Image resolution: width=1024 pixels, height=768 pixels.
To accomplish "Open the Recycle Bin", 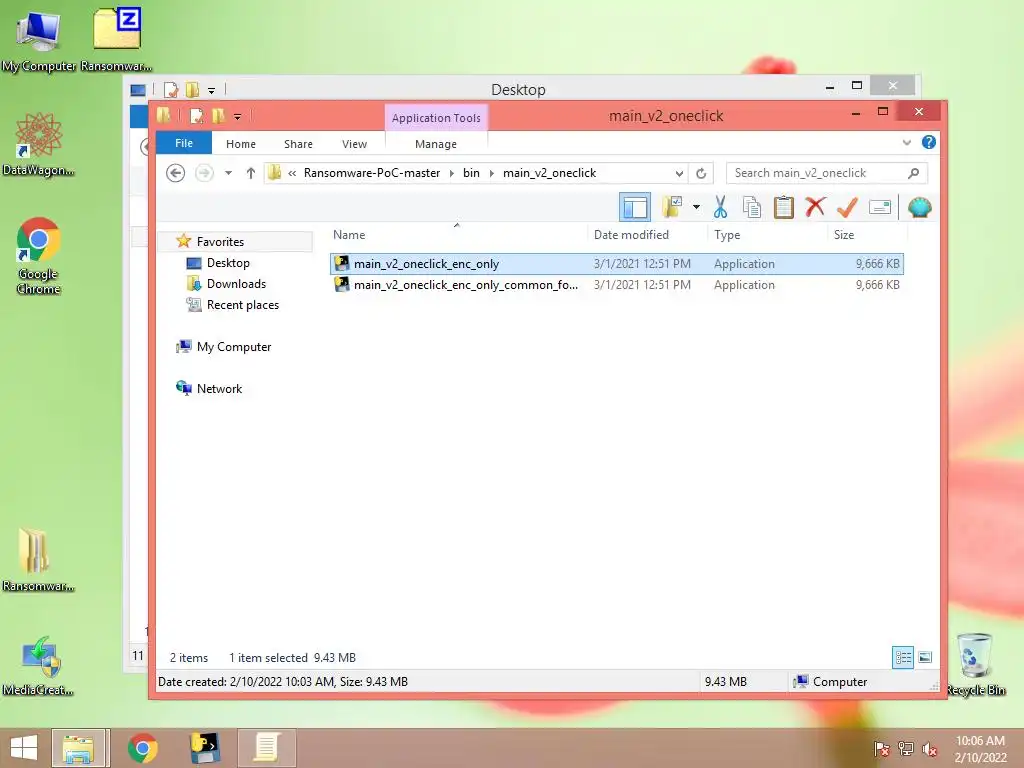I will click(975, 664).
